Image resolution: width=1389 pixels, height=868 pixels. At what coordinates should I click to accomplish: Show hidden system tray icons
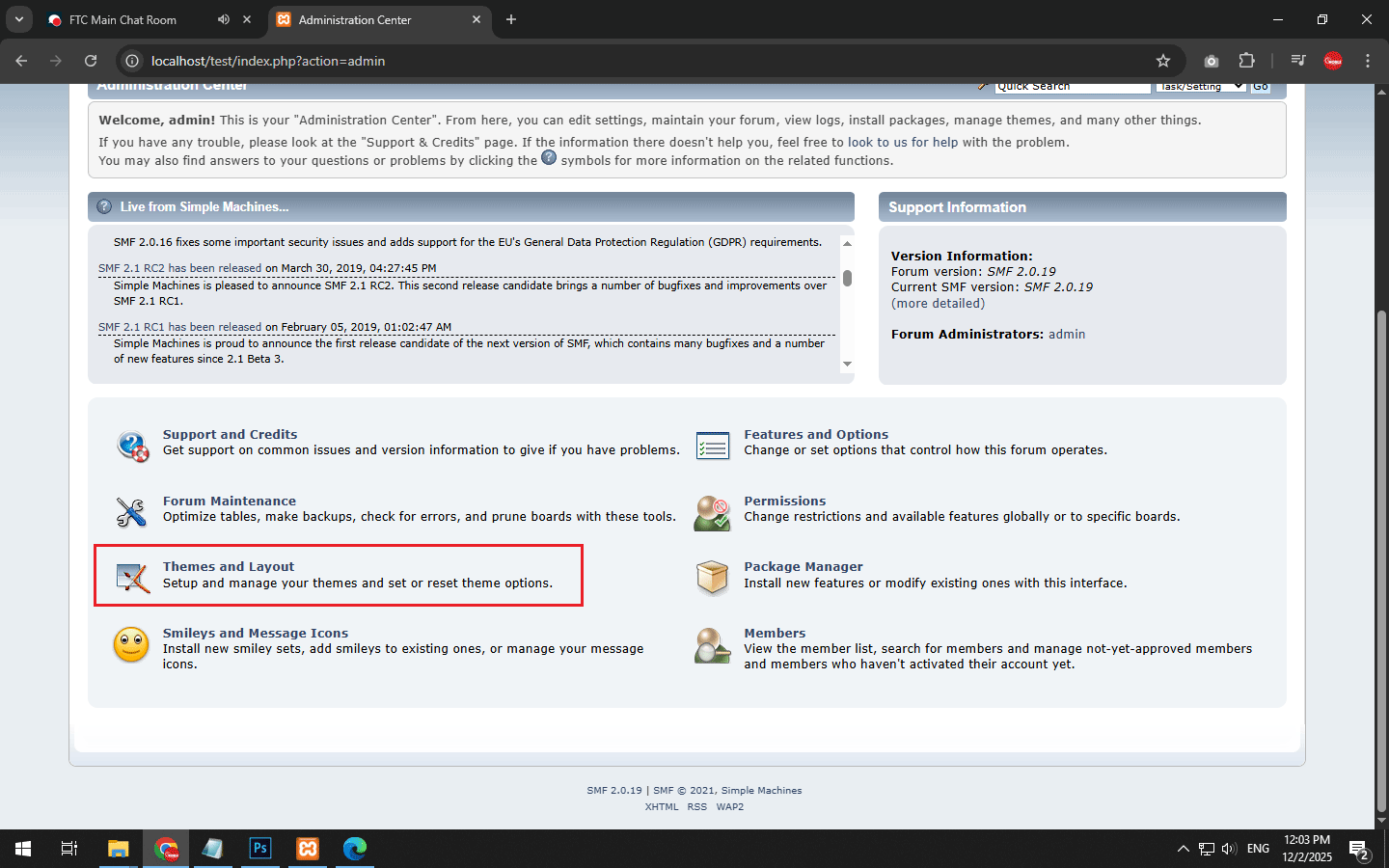[1183, 849]
